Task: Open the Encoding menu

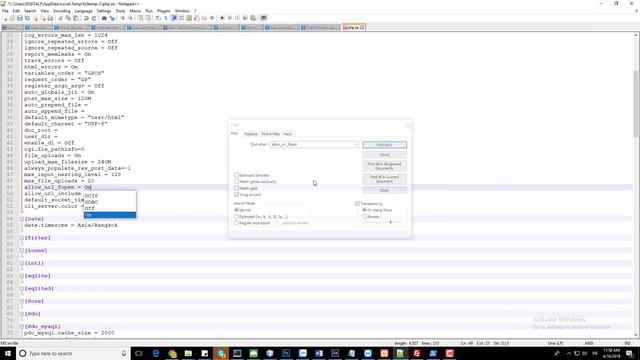Action: tap(62, 11)
